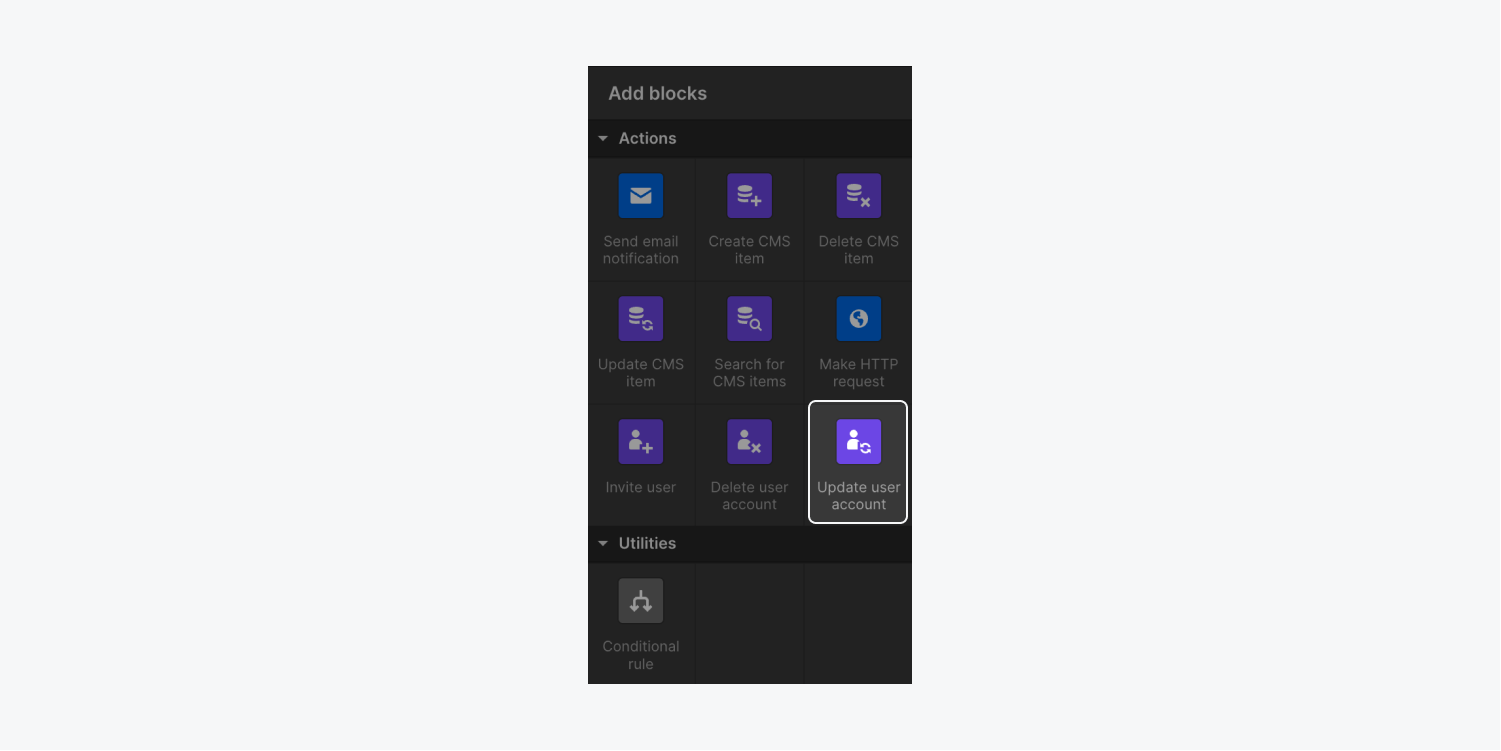Click the Delete CMS item label

[859, 250]
